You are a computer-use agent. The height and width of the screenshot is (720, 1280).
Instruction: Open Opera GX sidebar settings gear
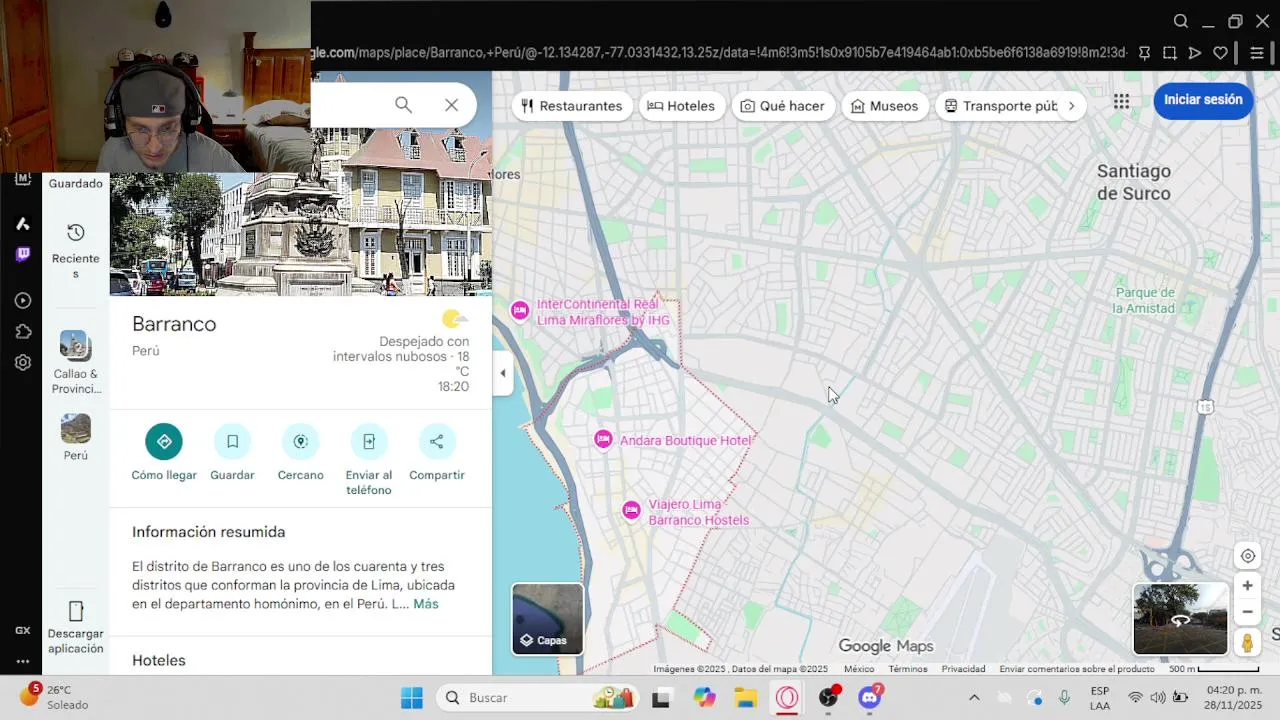tap(23, 362)
